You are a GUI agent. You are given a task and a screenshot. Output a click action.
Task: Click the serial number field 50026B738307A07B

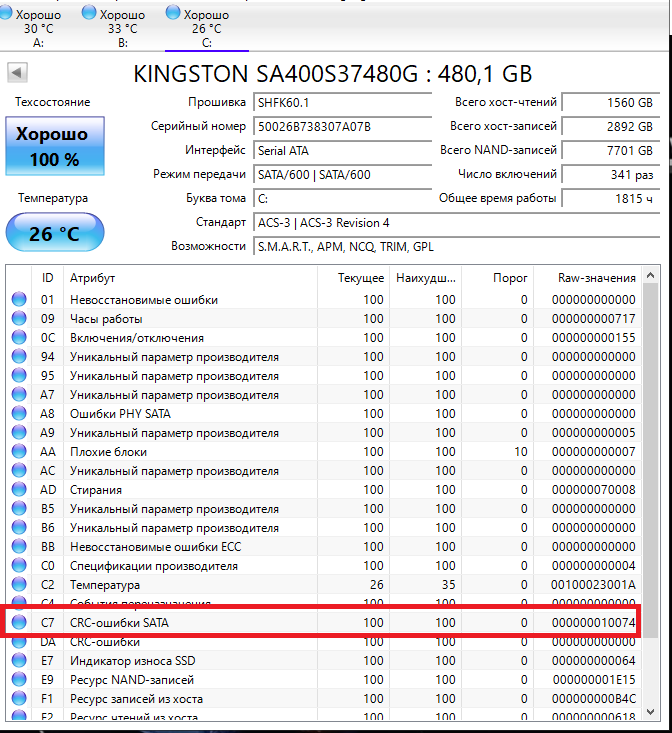click(343, 127)
